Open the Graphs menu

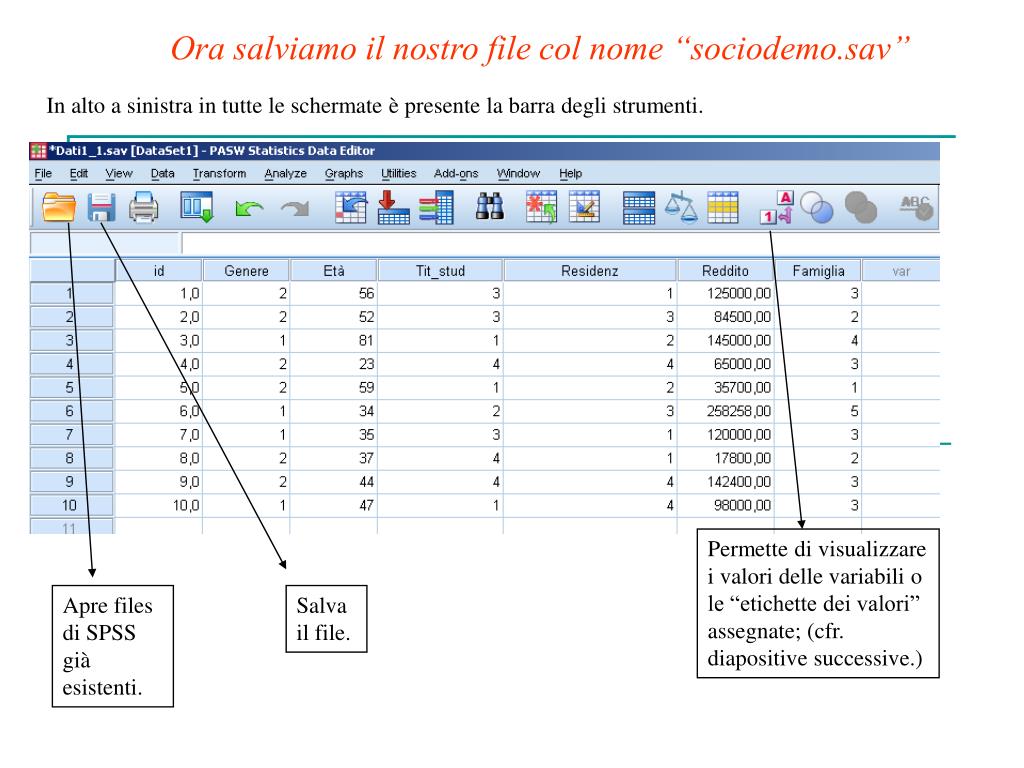click(x=344, y=174)
